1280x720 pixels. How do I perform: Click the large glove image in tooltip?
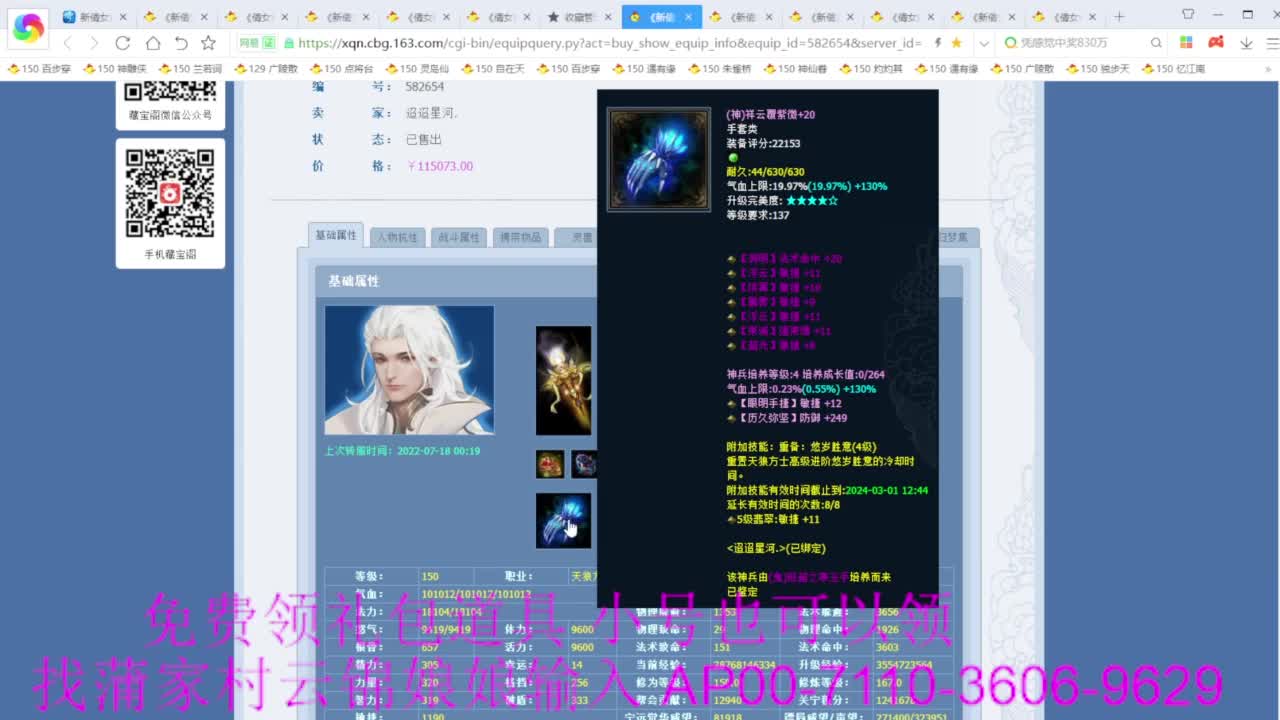(x=659, y=159)
